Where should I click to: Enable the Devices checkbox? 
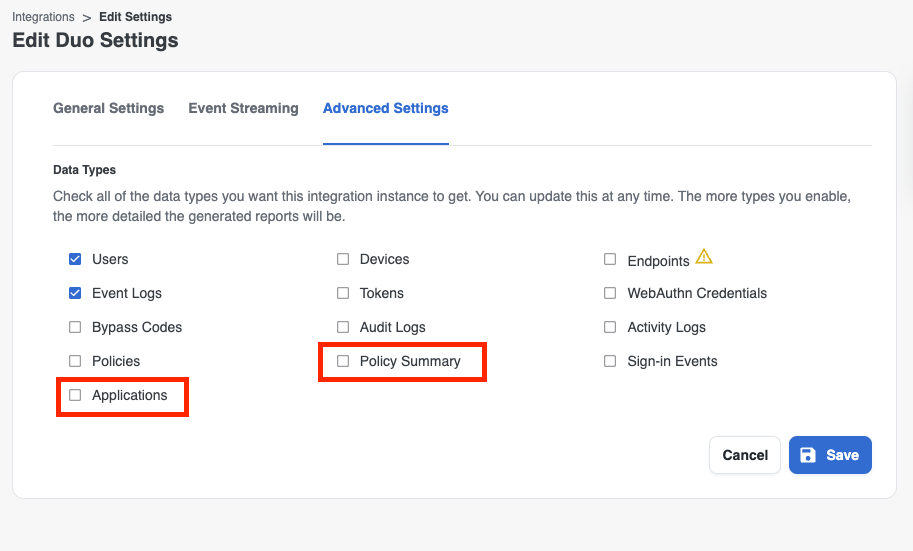coord(343,259)
